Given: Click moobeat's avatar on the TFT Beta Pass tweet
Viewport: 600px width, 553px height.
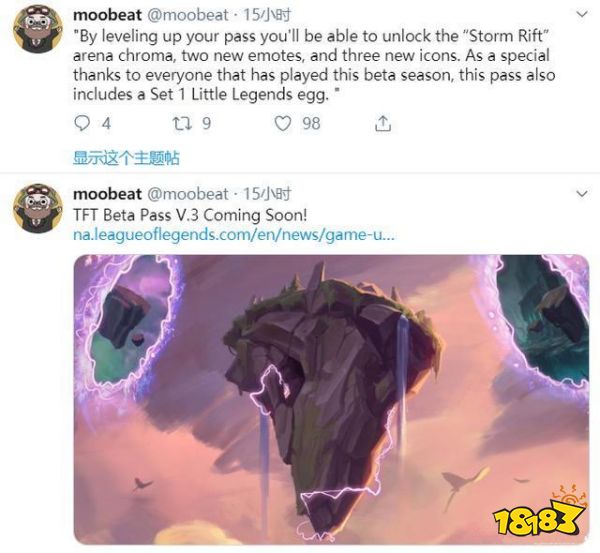Looking at the screenshot, I should coord(38,209).
